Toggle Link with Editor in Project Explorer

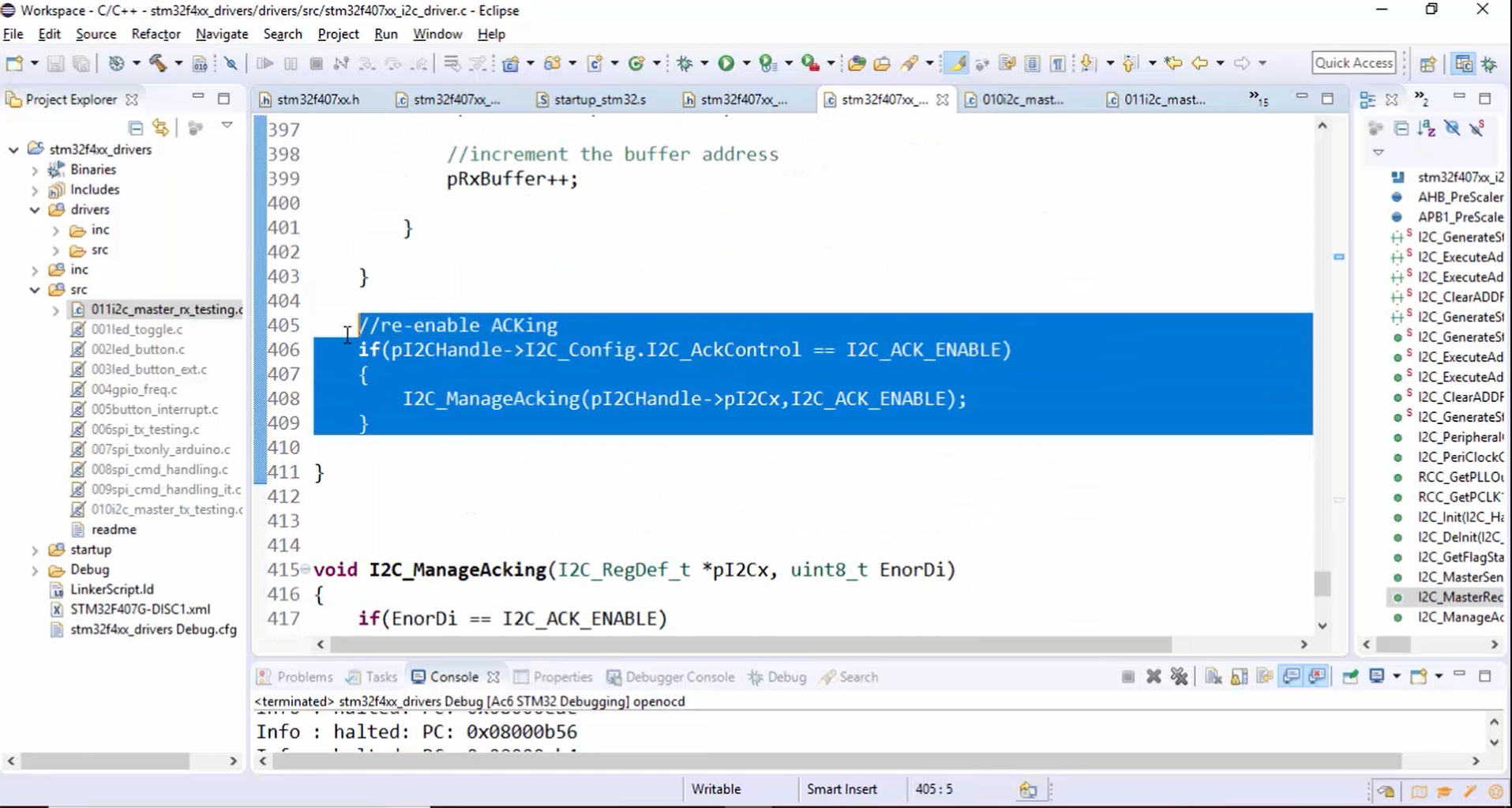(x=161, y=128)
